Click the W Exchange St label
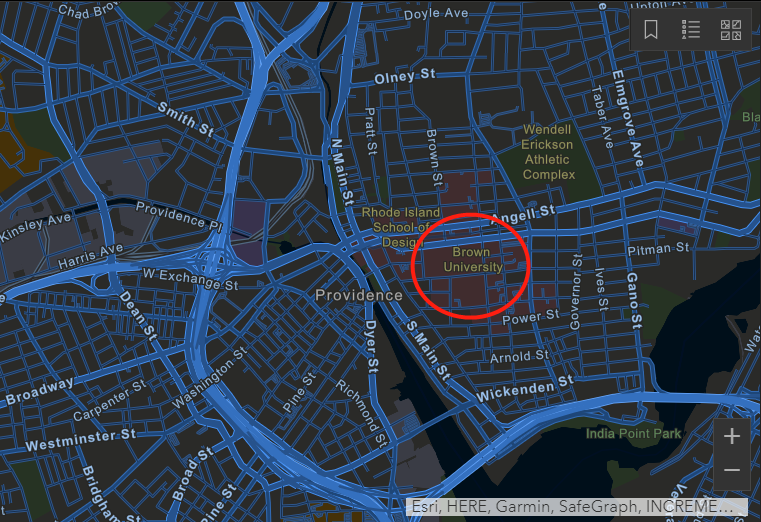761x522 pixels. coord(191,279)
